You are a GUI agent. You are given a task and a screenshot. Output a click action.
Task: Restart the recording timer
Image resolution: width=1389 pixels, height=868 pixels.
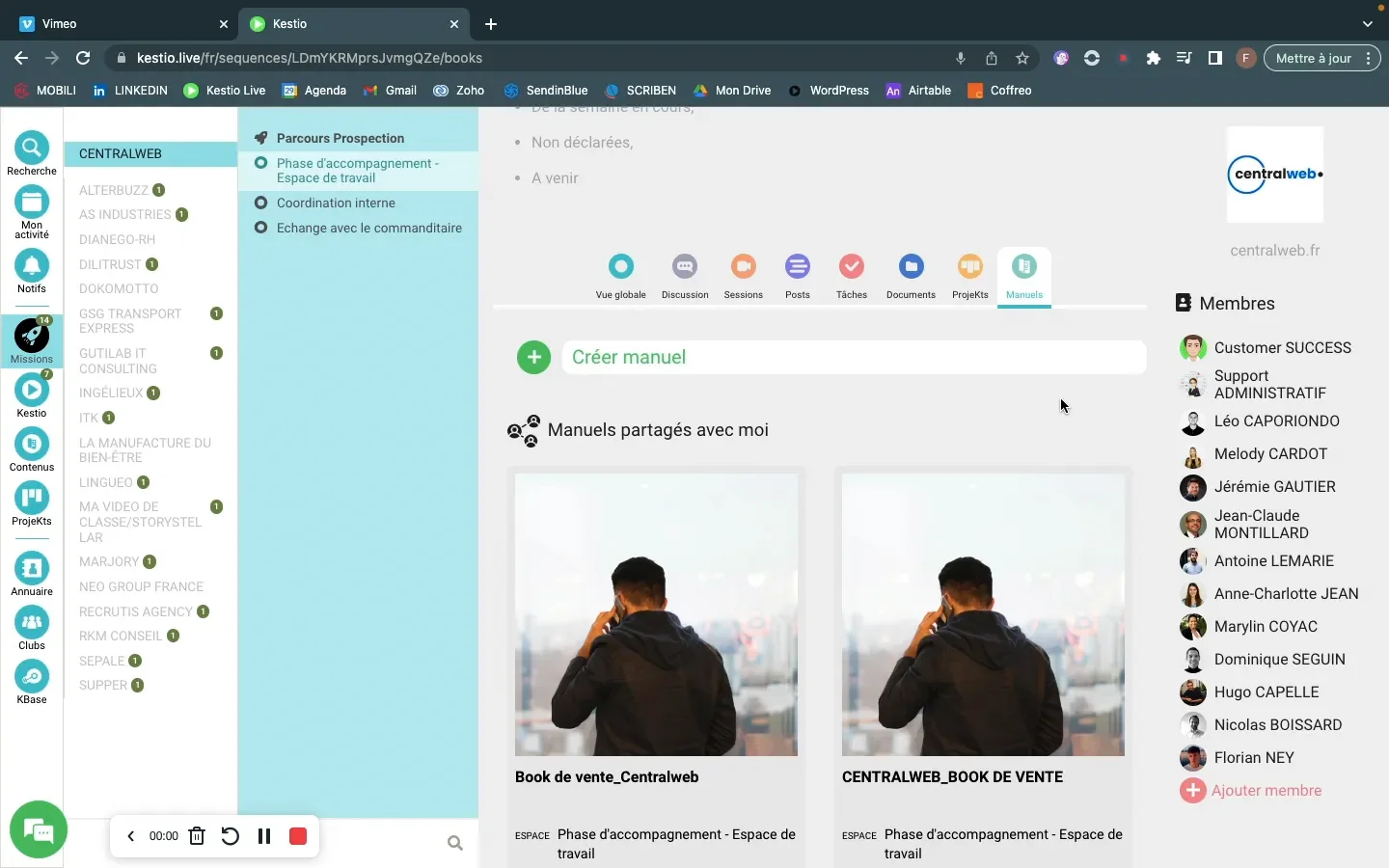(230, 836)
